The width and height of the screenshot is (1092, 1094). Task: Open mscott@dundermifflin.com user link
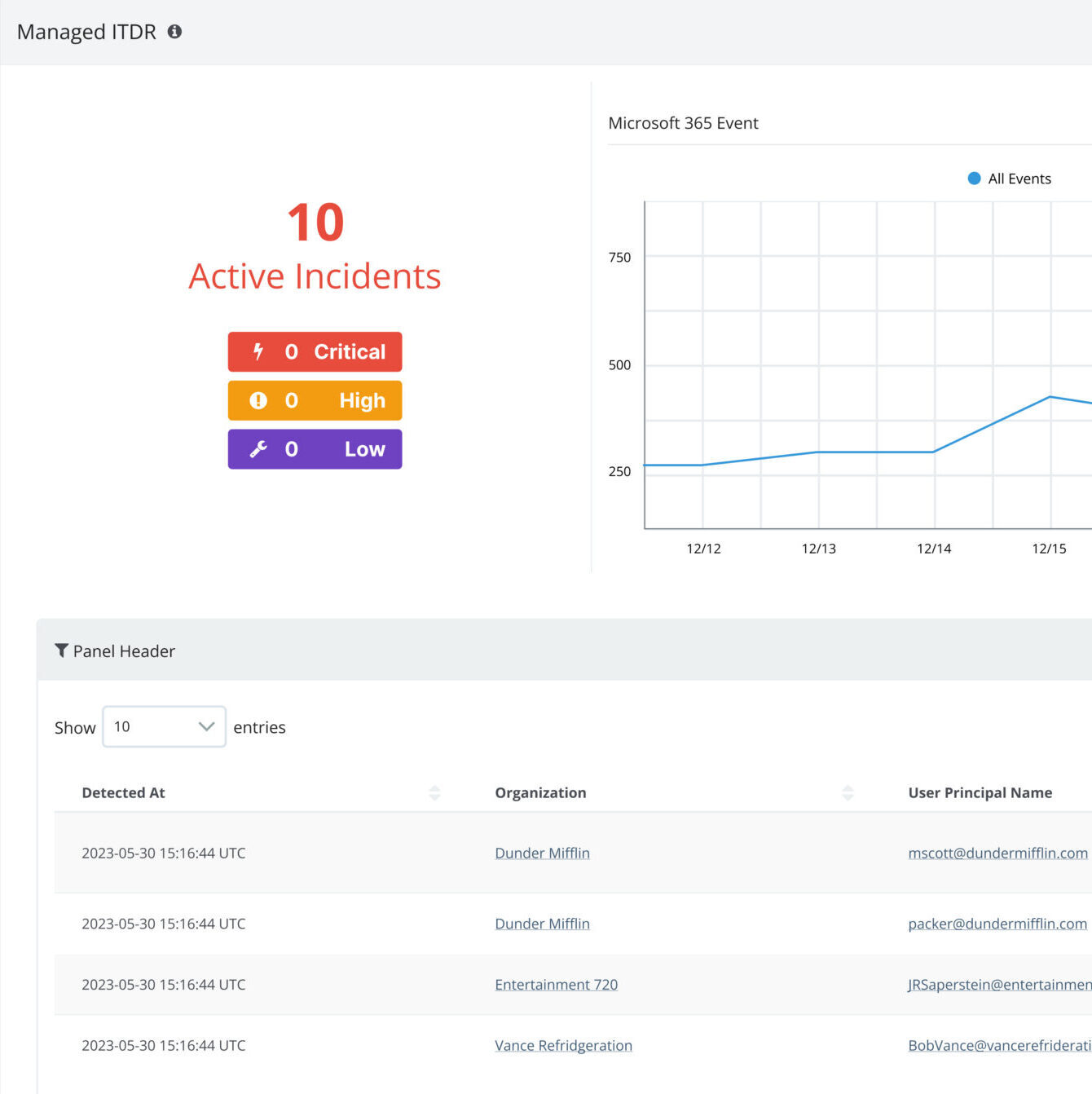997,853
